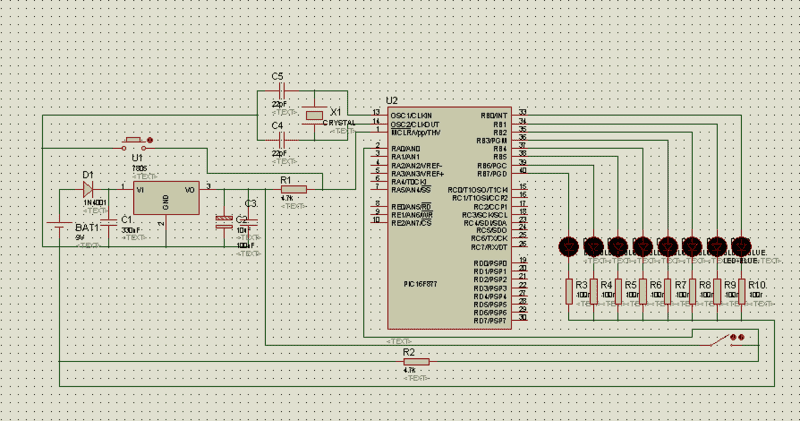Click the BAT1 reference label
Image resolution: width=800 pixels, height=421 pixels.
[x=87, y=228]
